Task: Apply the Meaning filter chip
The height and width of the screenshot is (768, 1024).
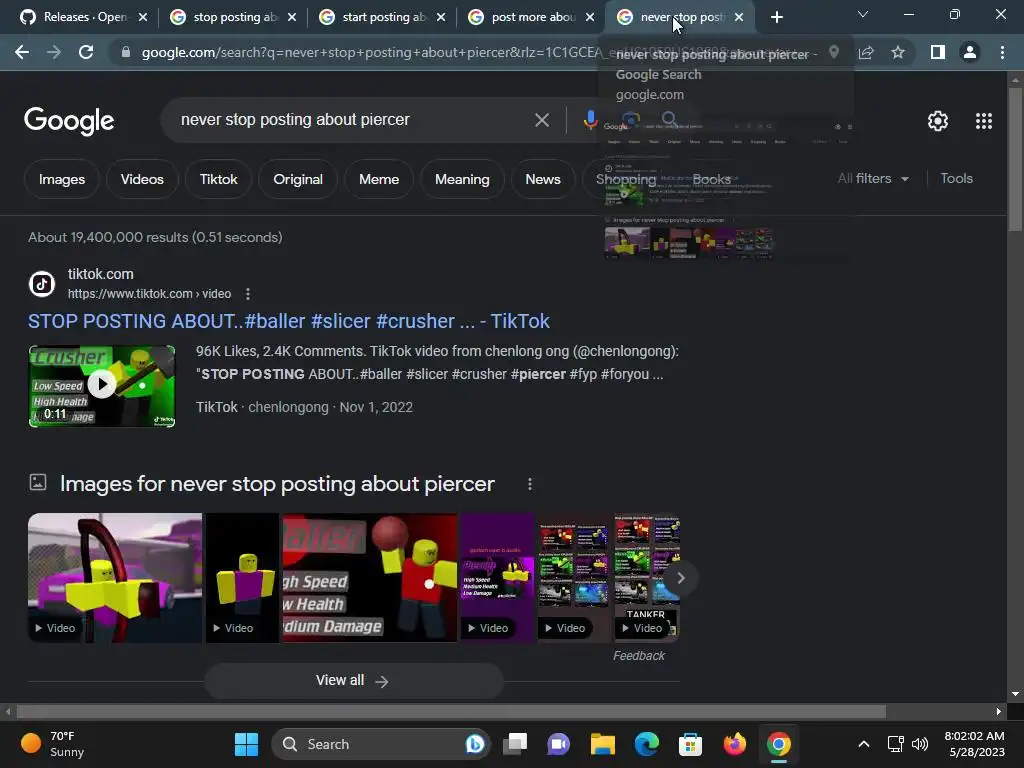Action: pos(462,179)
